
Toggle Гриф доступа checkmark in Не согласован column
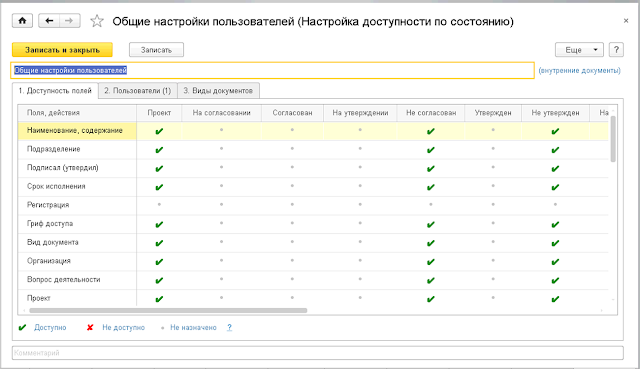[431, 225]
